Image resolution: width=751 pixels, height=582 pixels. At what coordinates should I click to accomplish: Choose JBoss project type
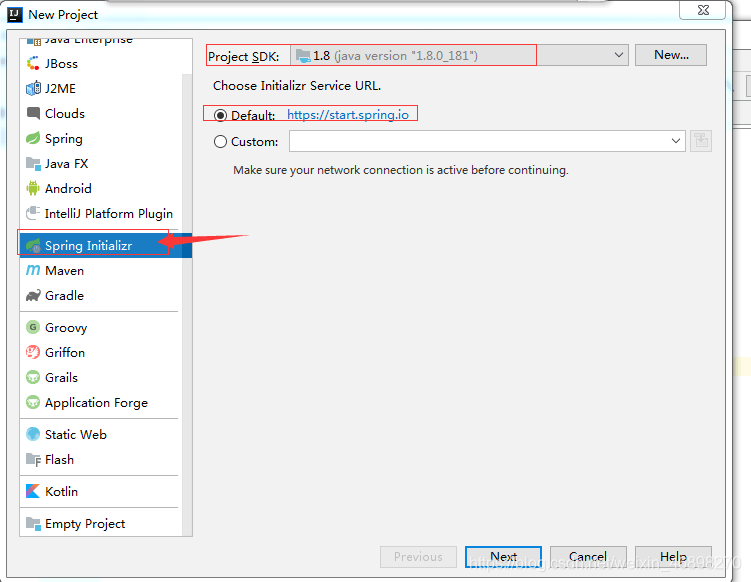click(x=101, y=63)
